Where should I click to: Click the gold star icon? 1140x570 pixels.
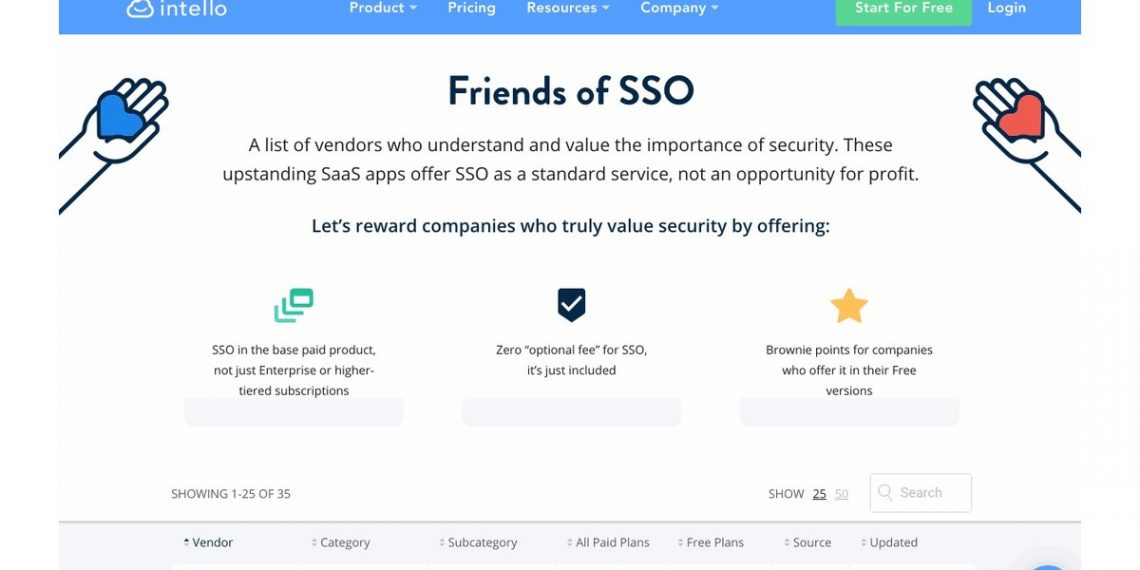849,306
